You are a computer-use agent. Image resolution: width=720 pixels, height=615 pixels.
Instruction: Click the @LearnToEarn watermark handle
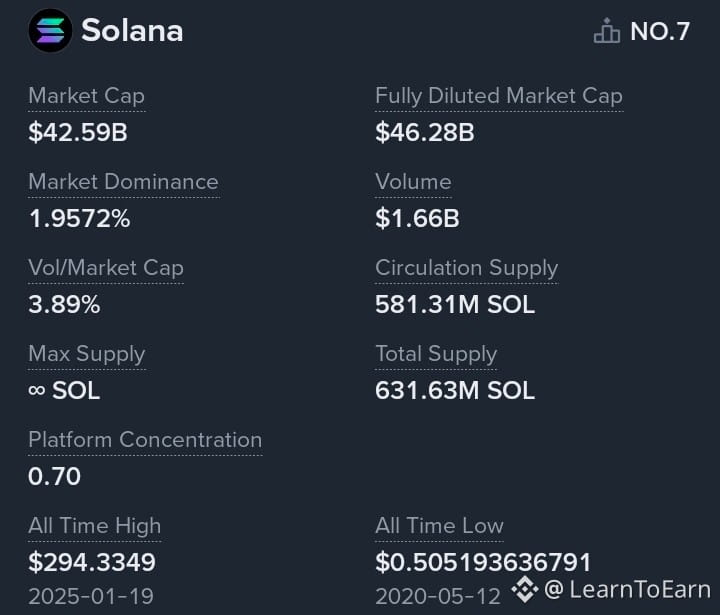[x=627, y=589]
